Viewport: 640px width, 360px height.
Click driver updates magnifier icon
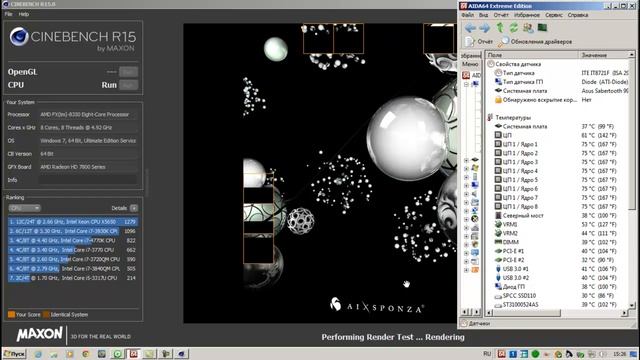(x=504, y=41)
